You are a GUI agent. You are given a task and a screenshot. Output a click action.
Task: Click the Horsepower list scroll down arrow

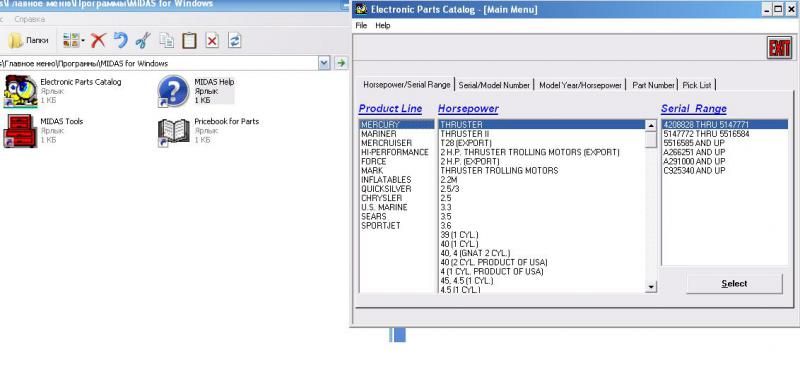click(x=651, y=287)
